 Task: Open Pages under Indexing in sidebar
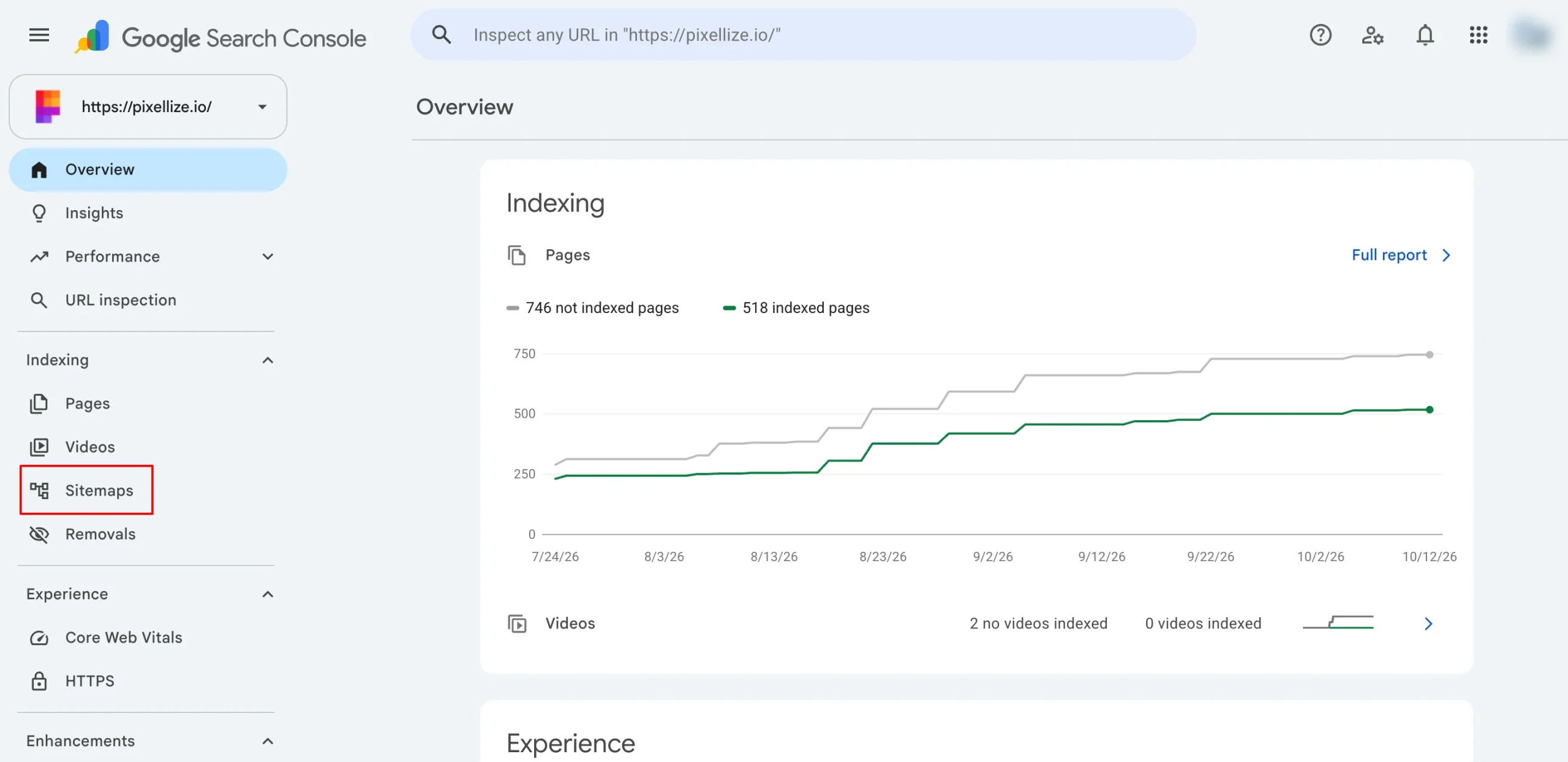click(x=148, y=404)
